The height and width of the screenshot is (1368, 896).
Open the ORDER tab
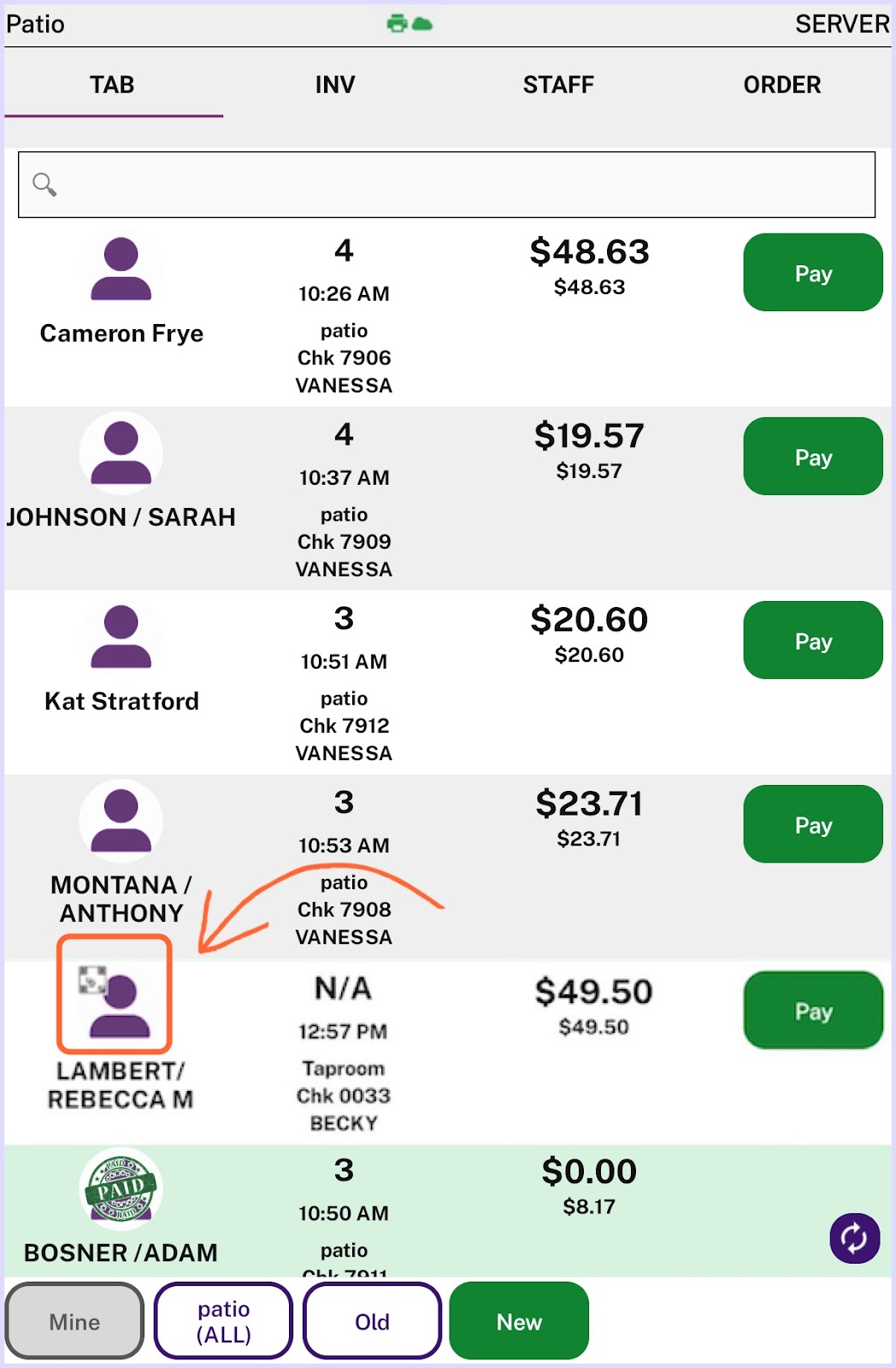[x=782, y=85]
